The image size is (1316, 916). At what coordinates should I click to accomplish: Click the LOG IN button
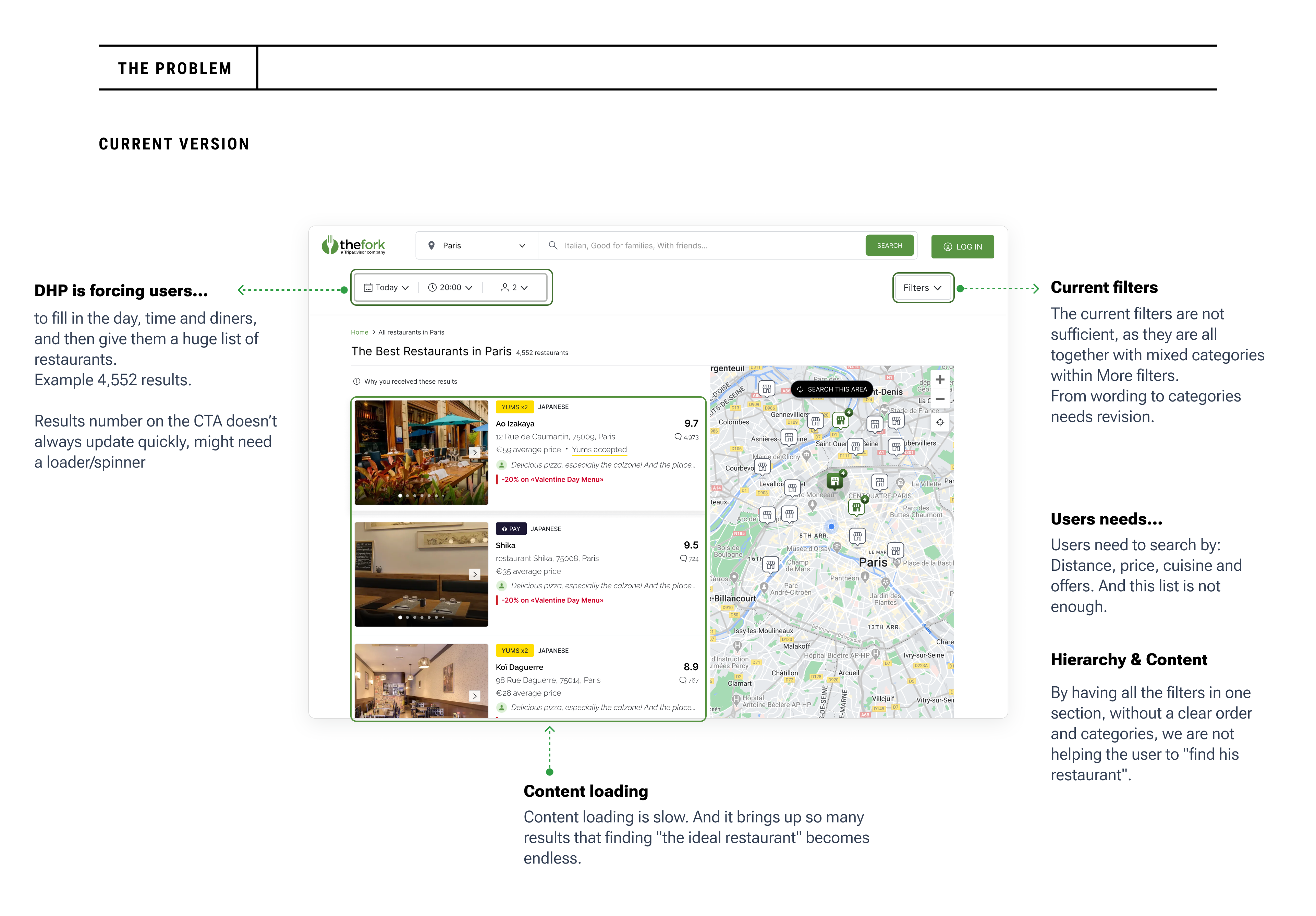coord(962,247)
